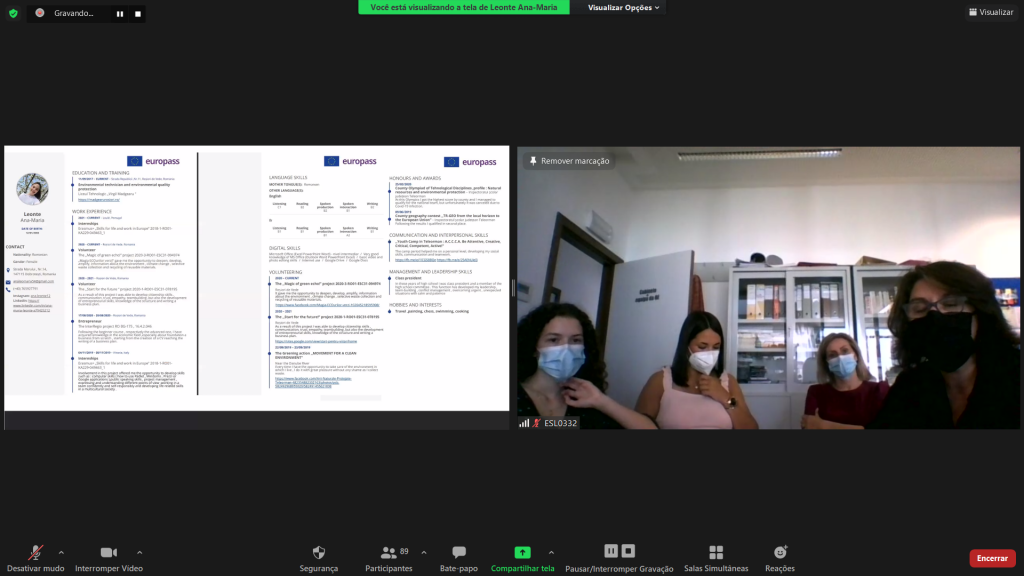Click the green Compartilhar tela button

point(522,558)
